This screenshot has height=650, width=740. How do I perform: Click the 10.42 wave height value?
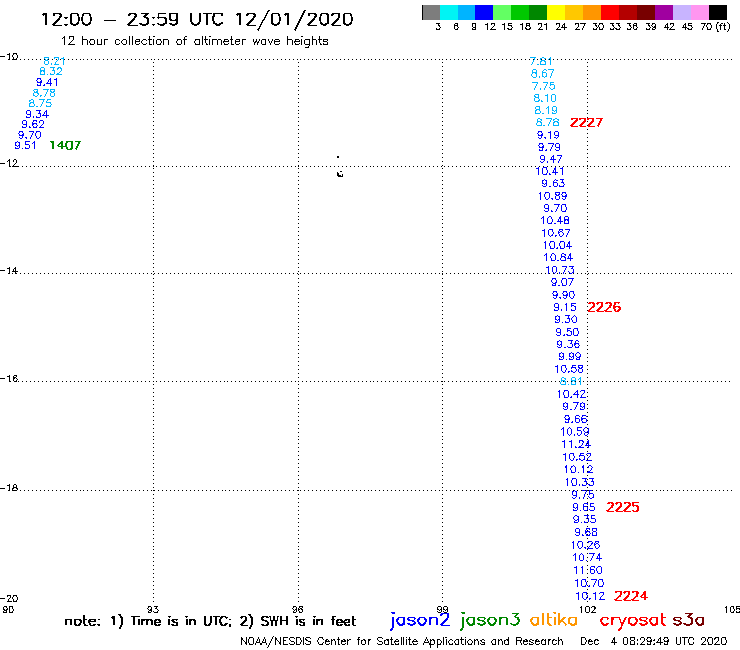tap(572, 394)
